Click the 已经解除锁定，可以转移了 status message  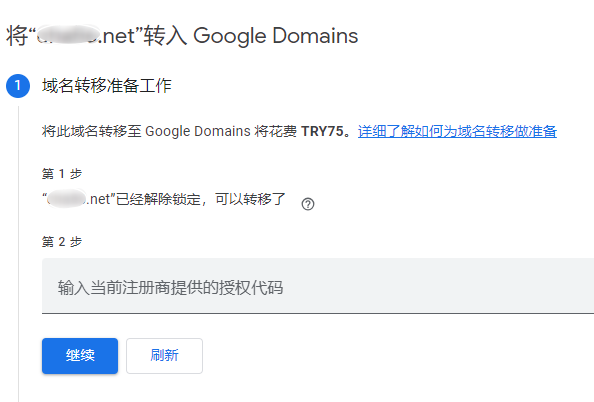(200, 199)
